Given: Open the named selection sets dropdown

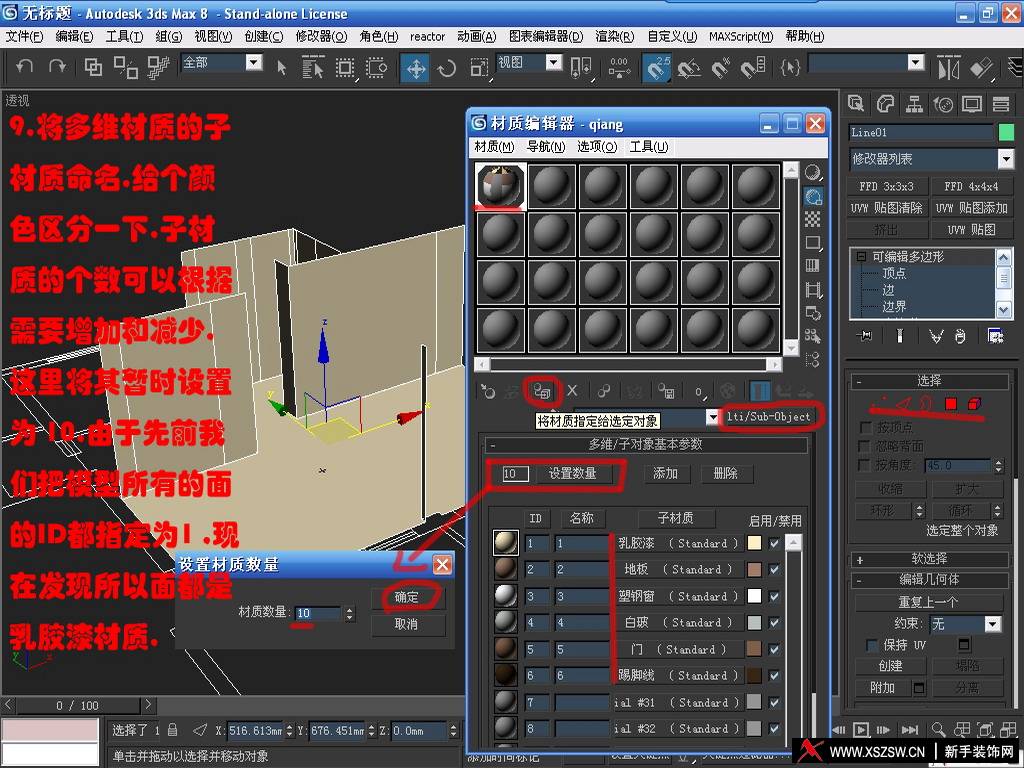Looking at the screenshot, I should [916, 62].
